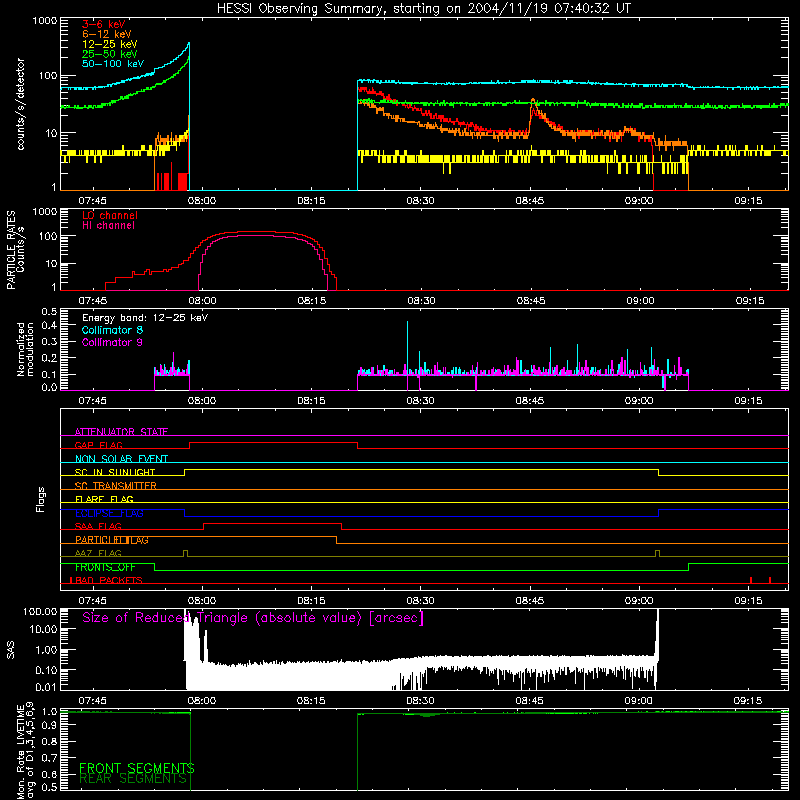Click the 'NON SOLAR EVENT' flag label
This screenshot has width=800, height=800.
pos(121,459)
